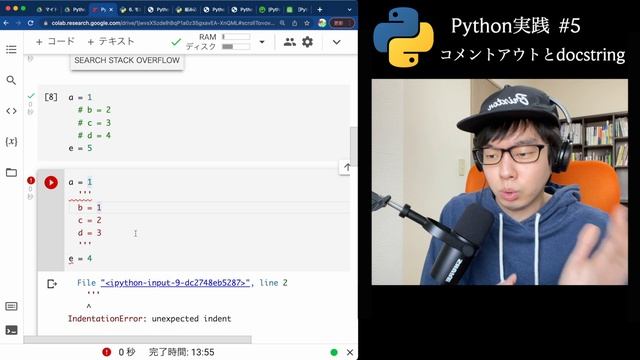Click the SEARCH STACK OVERFLOW button
The width and height of the screenshot is (640, 360).
[127, 60]
